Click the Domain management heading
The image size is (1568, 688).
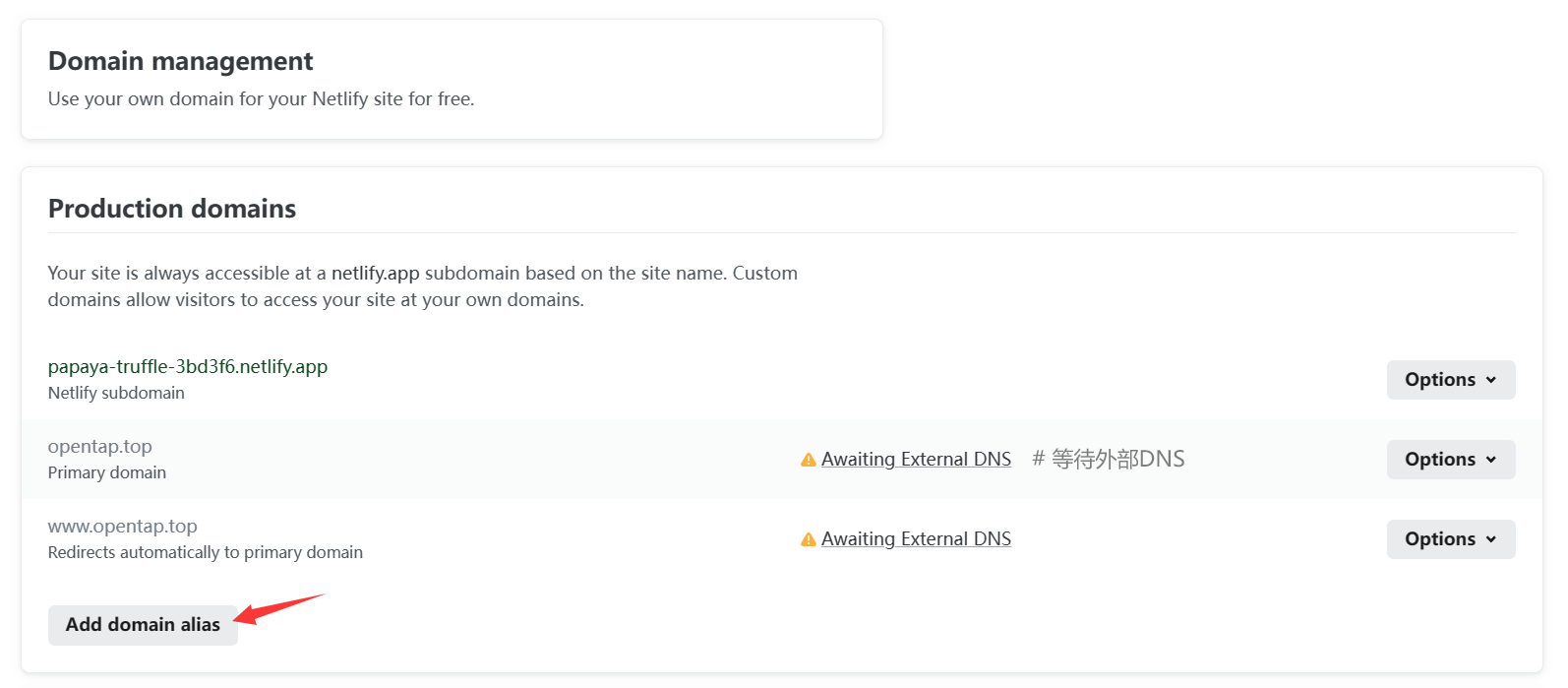[x=181, y=61]
